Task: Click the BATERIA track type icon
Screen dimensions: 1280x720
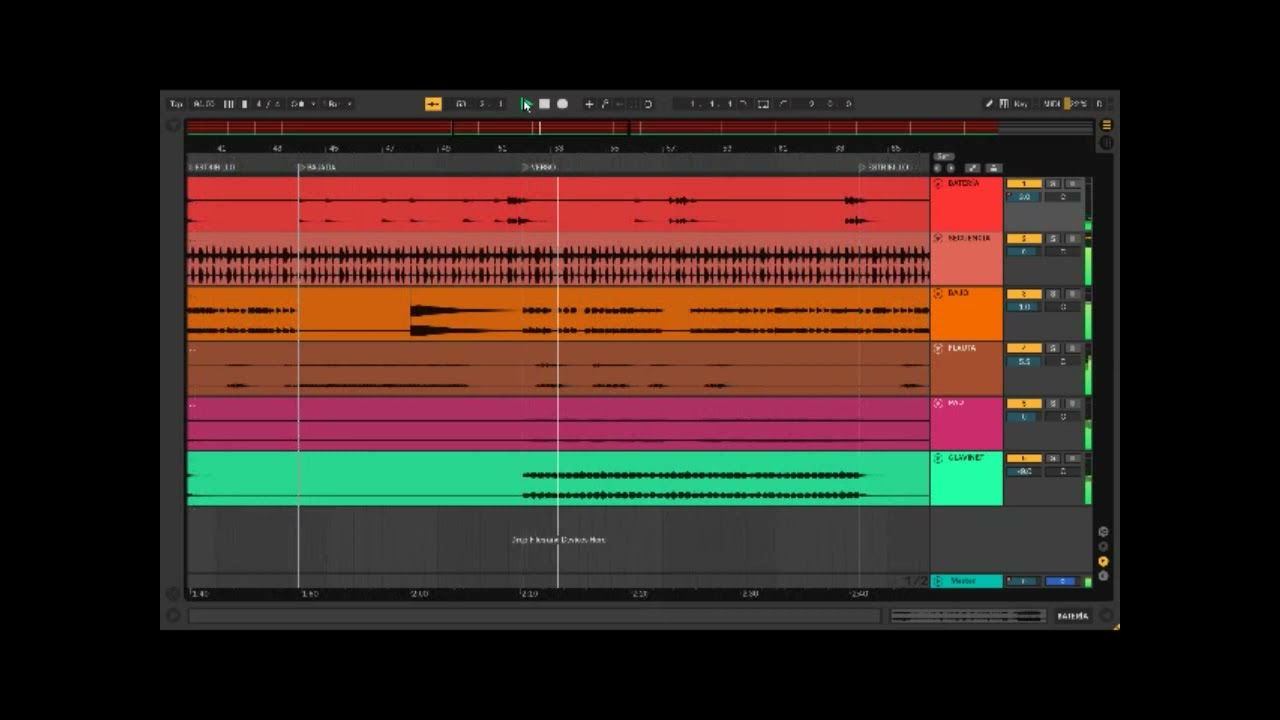Action: point(938,184)
